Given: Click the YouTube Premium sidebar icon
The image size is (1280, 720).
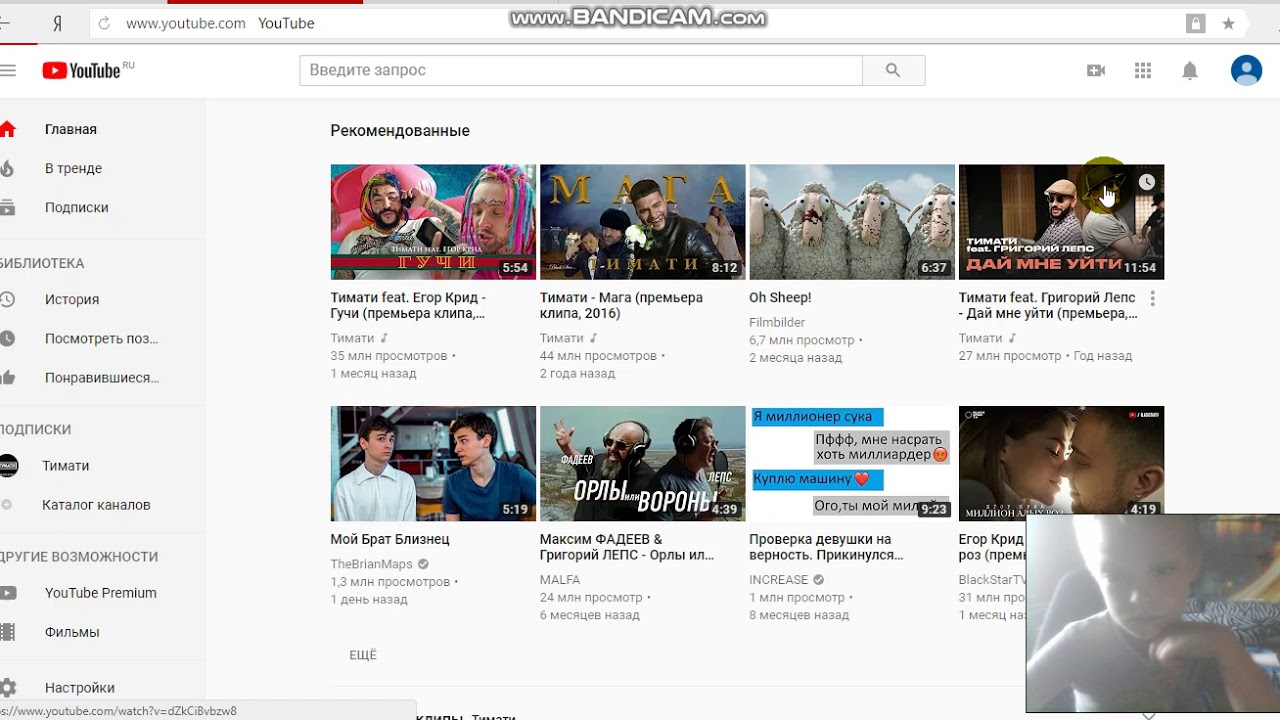Looking at the screenshot, I should (x=8, y=593).
